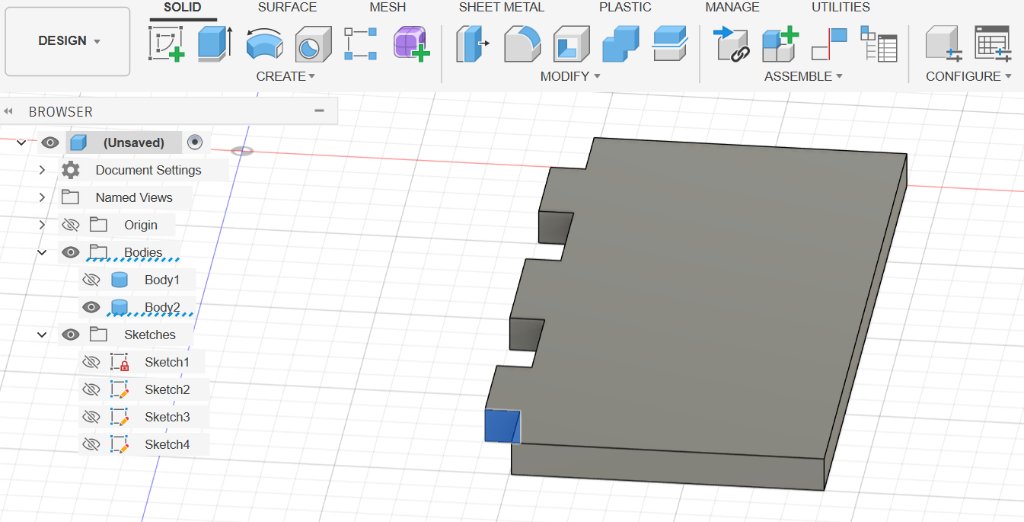
Task: Switch to the SOLID tab
Action: click(182, 7)
